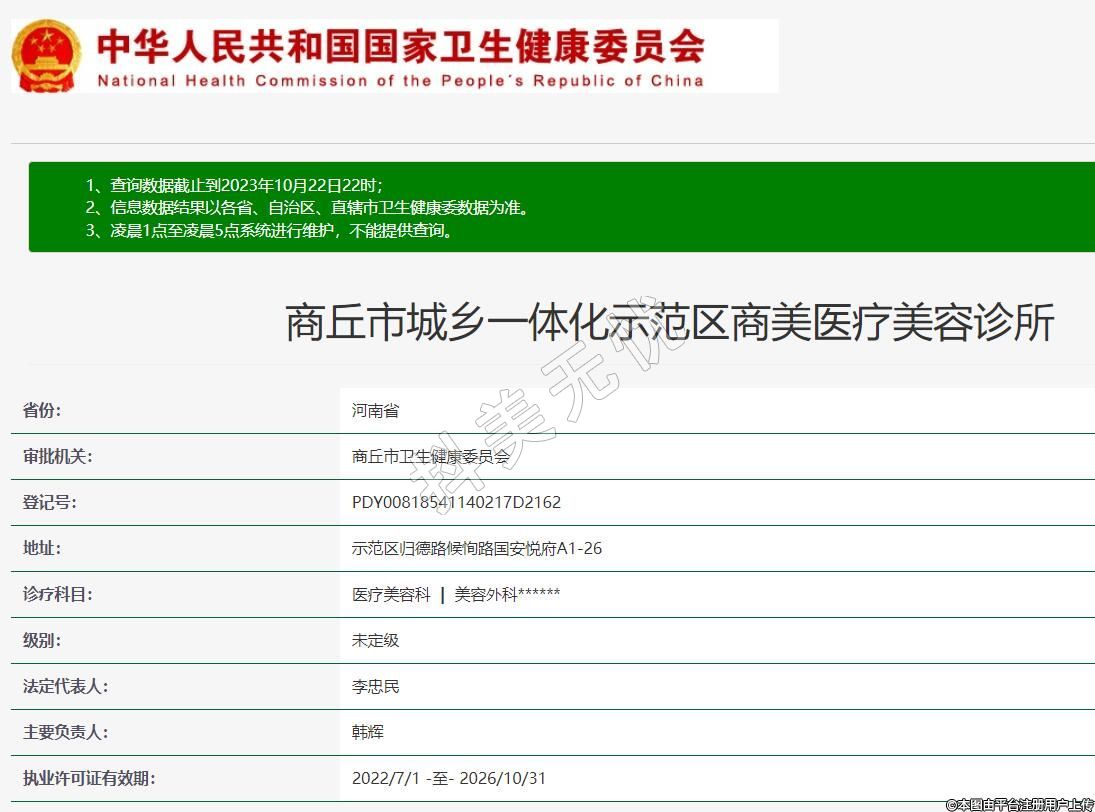Viewport: 1095px width, 812px height.
Task: Select the 河南省 province value
Action: (x=375, y=410)
